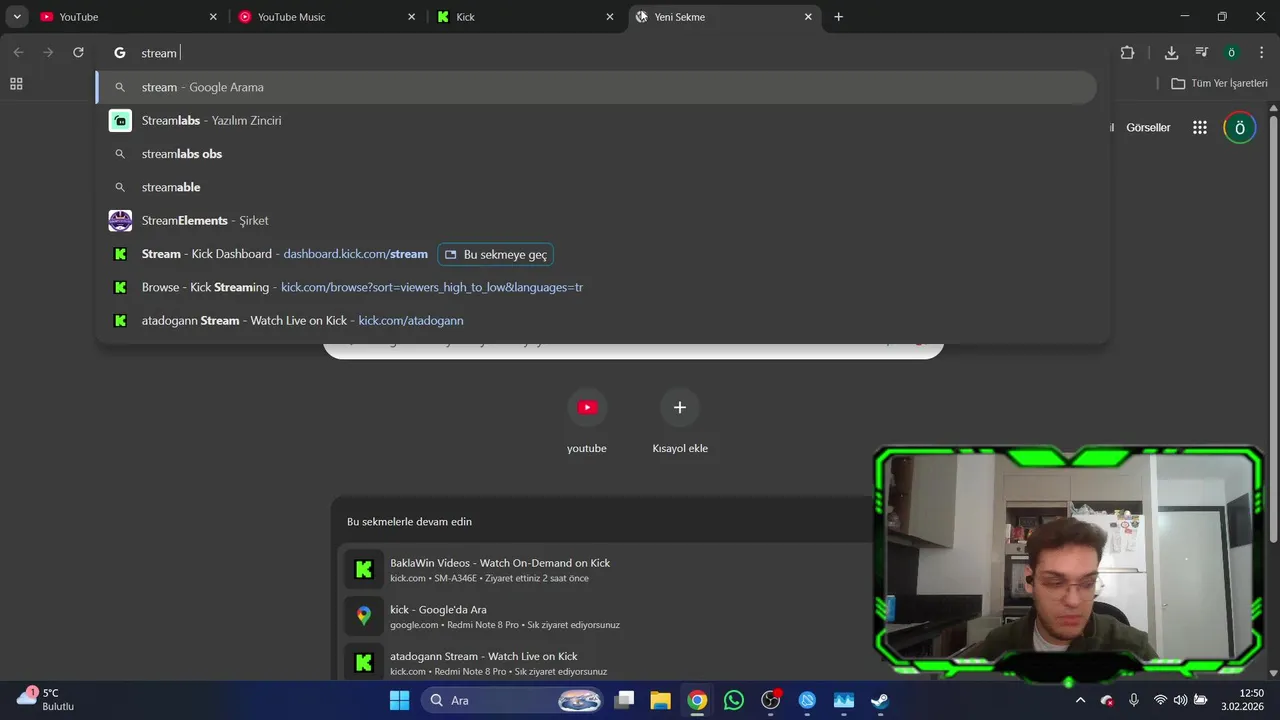Open File Explorer from taskbar
Image resolution: width=1280 pixels, height=720 pixels.
point(660,700)
